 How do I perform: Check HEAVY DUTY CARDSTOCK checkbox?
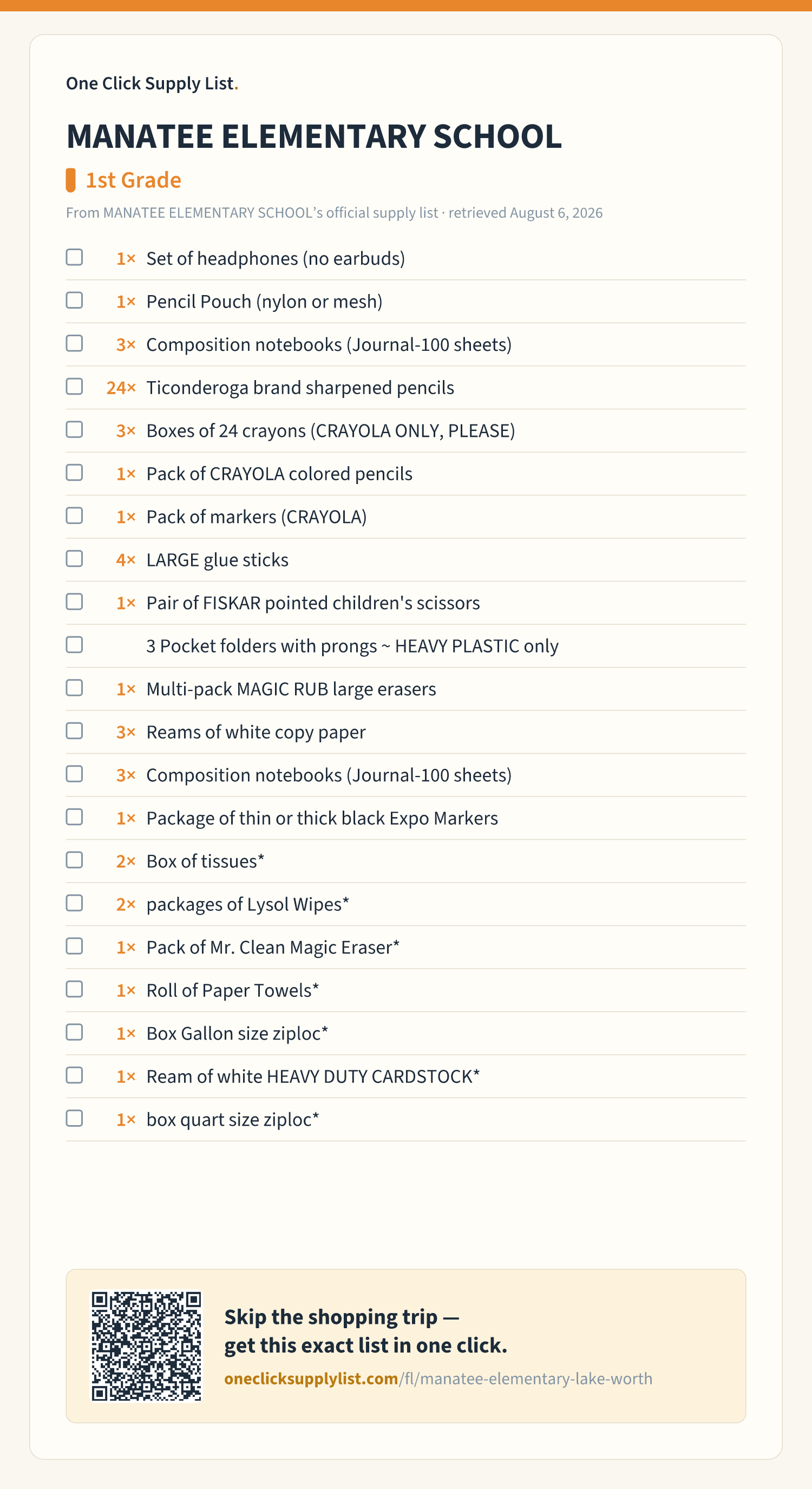(x=74, y=1076)
